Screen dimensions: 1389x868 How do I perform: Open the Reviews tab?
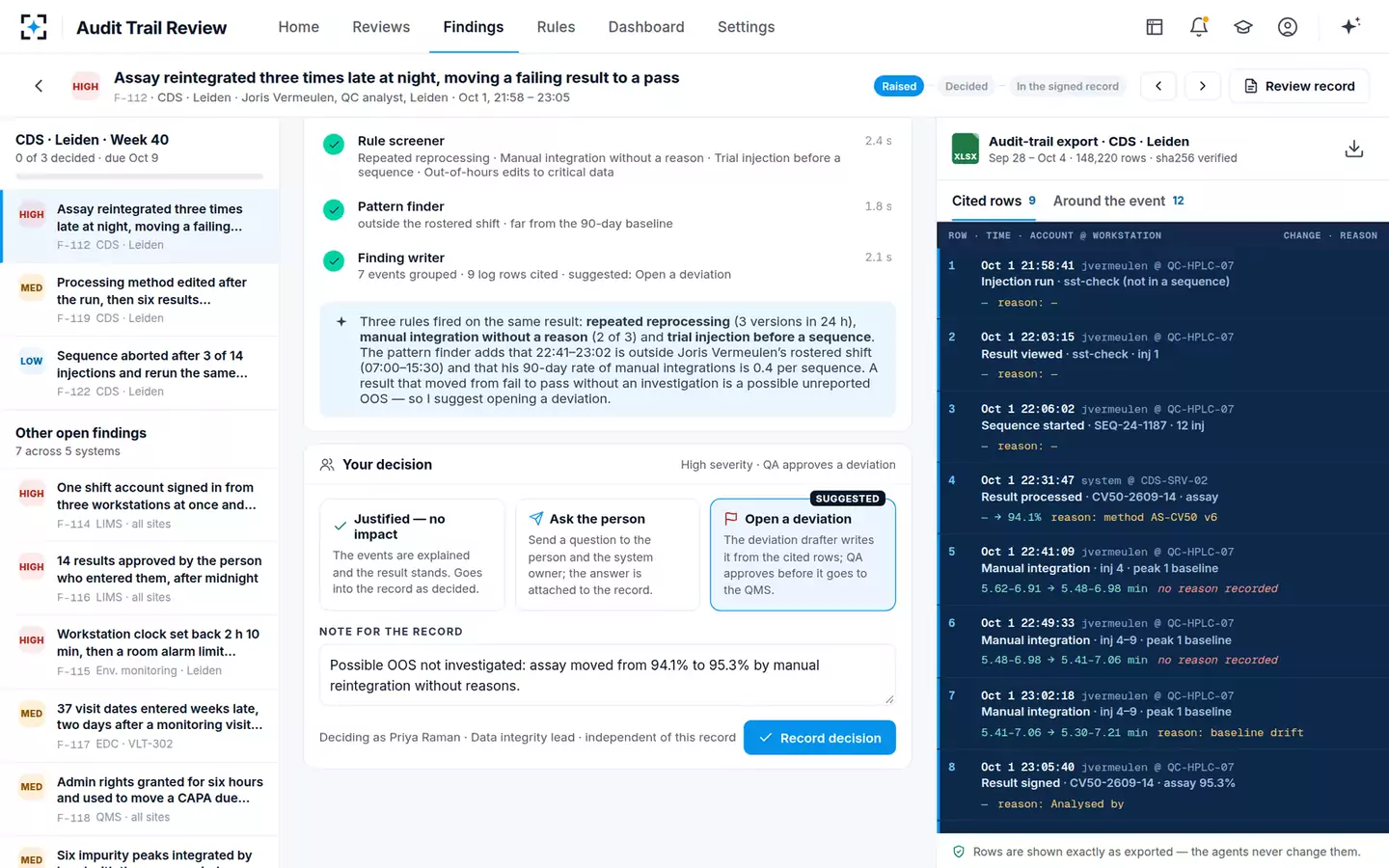tap(381, 27)
